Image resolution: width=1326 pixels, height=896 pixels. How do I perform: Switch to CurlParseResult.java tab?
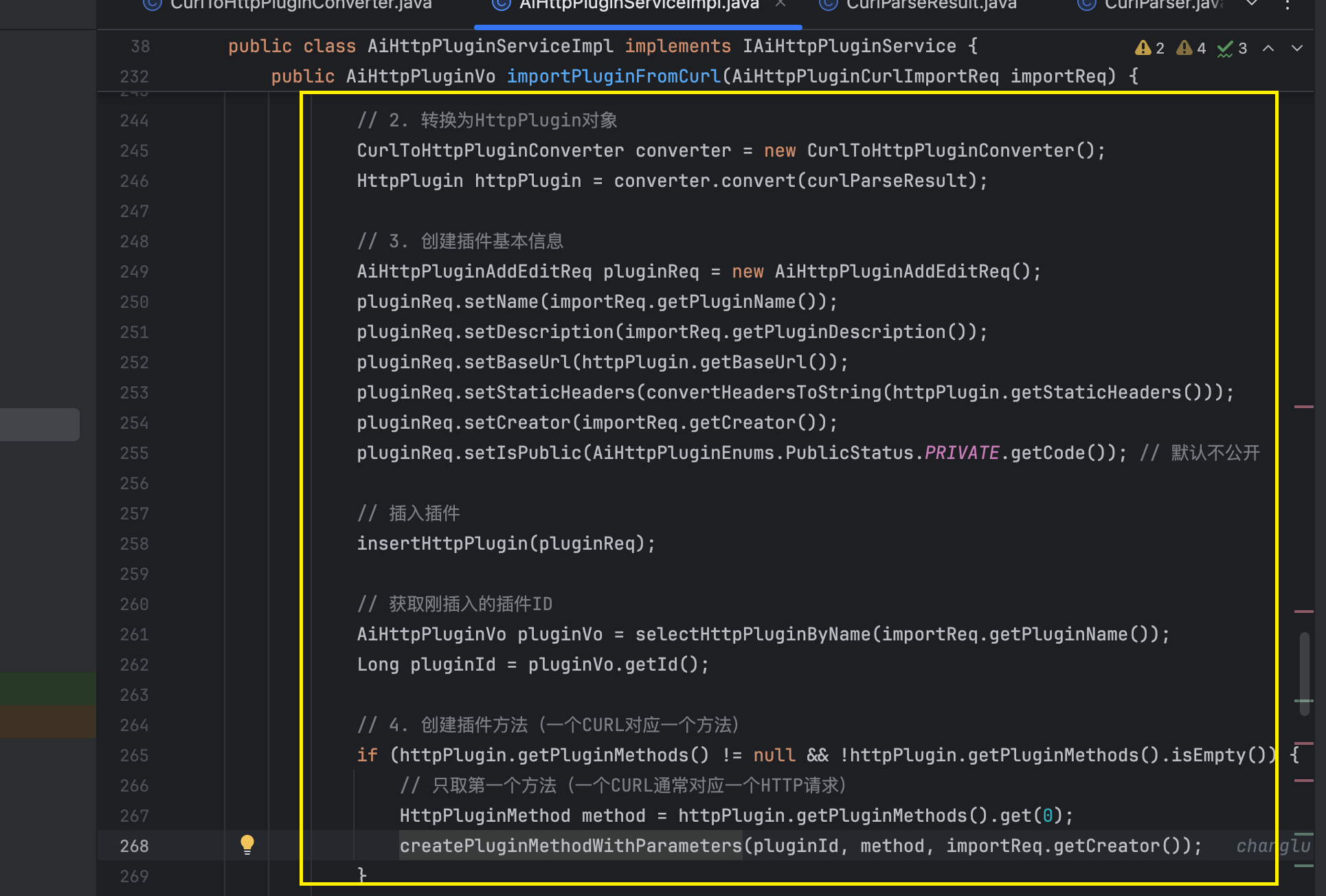(x=931, y=5)
